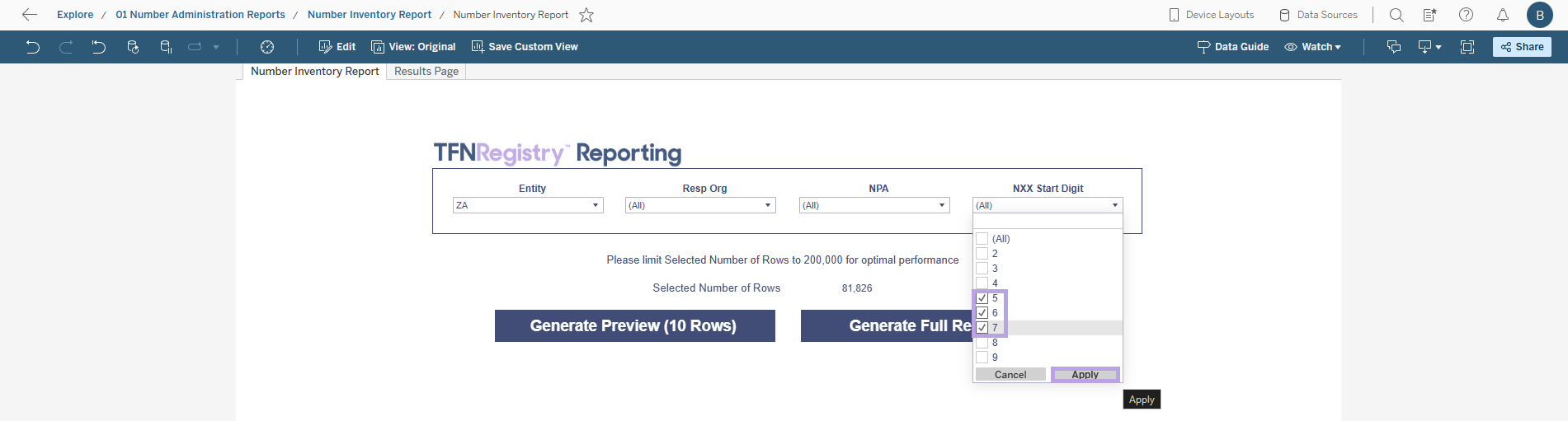Check the 4 checkbox
The height and width of the screenshot is (421, 1568).
[982, 283]
